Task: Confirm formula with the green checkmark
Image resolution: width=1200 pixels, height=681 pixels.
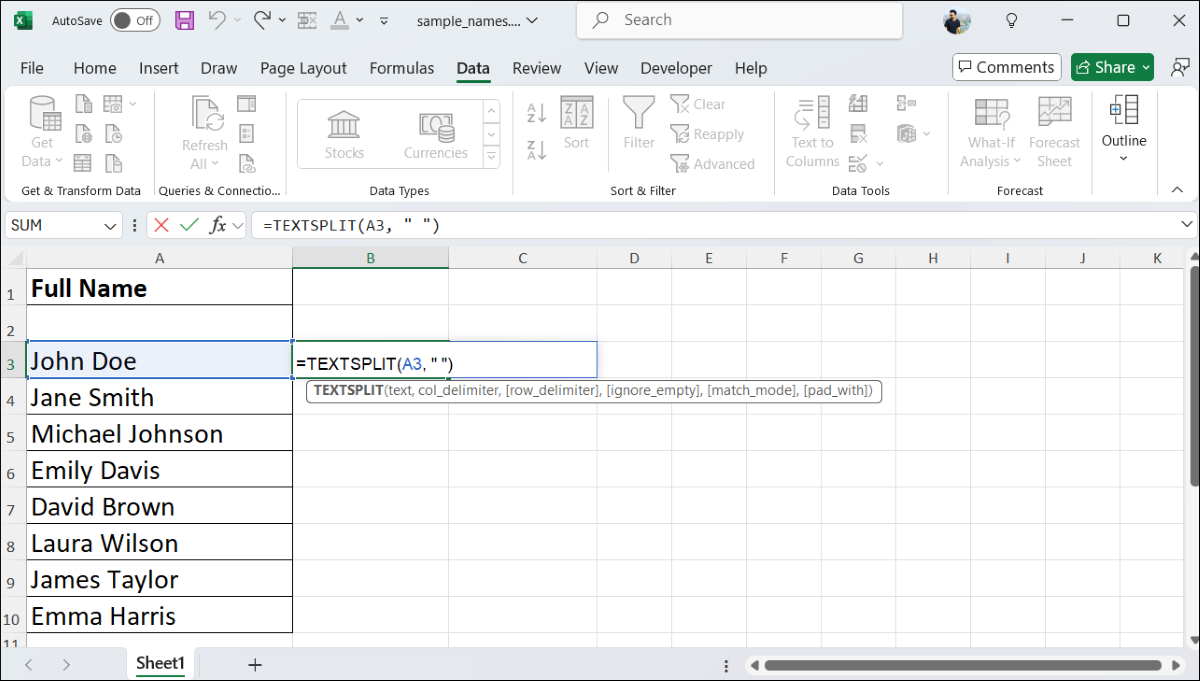Action: [189, 226]
